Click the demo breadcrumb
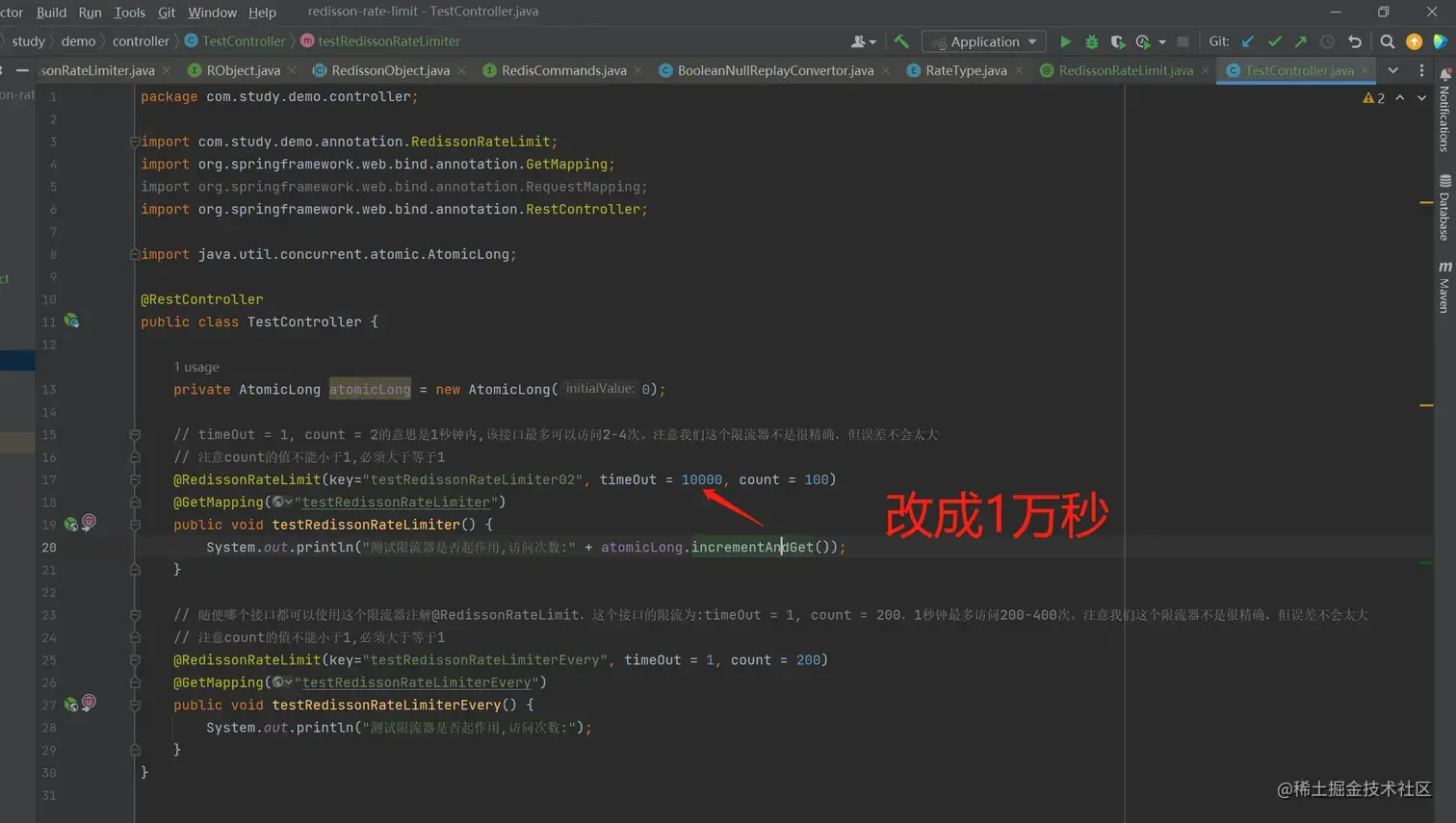 78,41
